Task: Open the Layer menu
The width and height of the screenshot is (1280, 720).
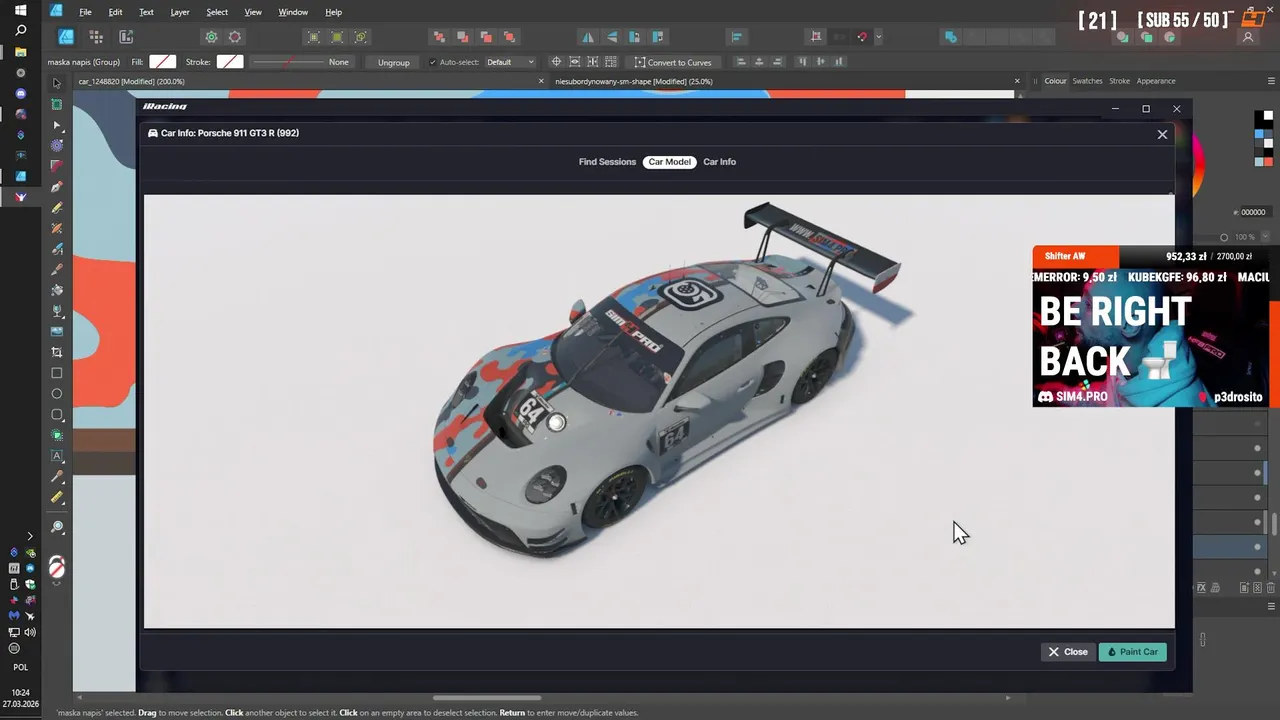Action: coord(180,12)
